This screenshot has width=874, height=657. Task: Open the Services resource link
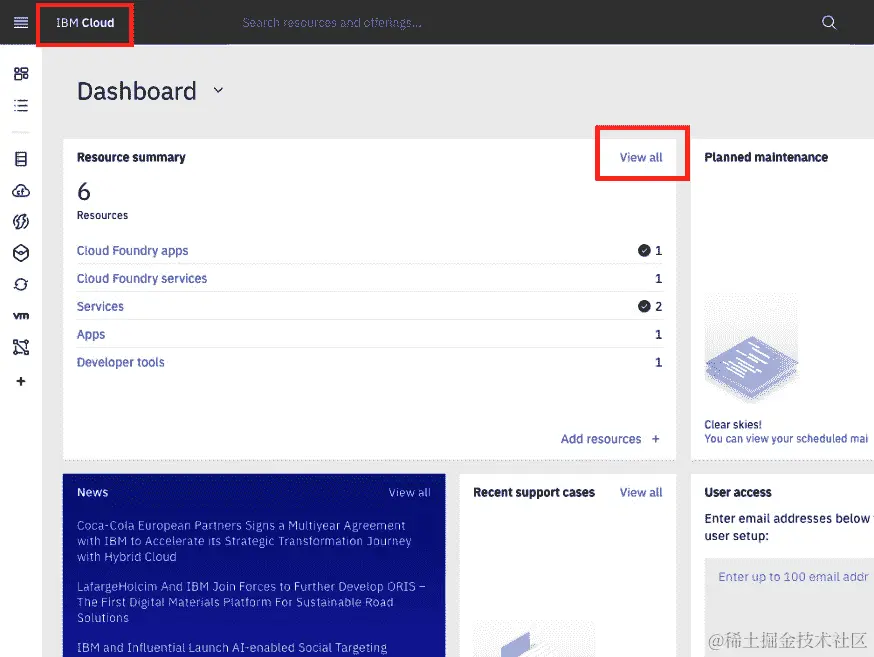coord(100,306)
